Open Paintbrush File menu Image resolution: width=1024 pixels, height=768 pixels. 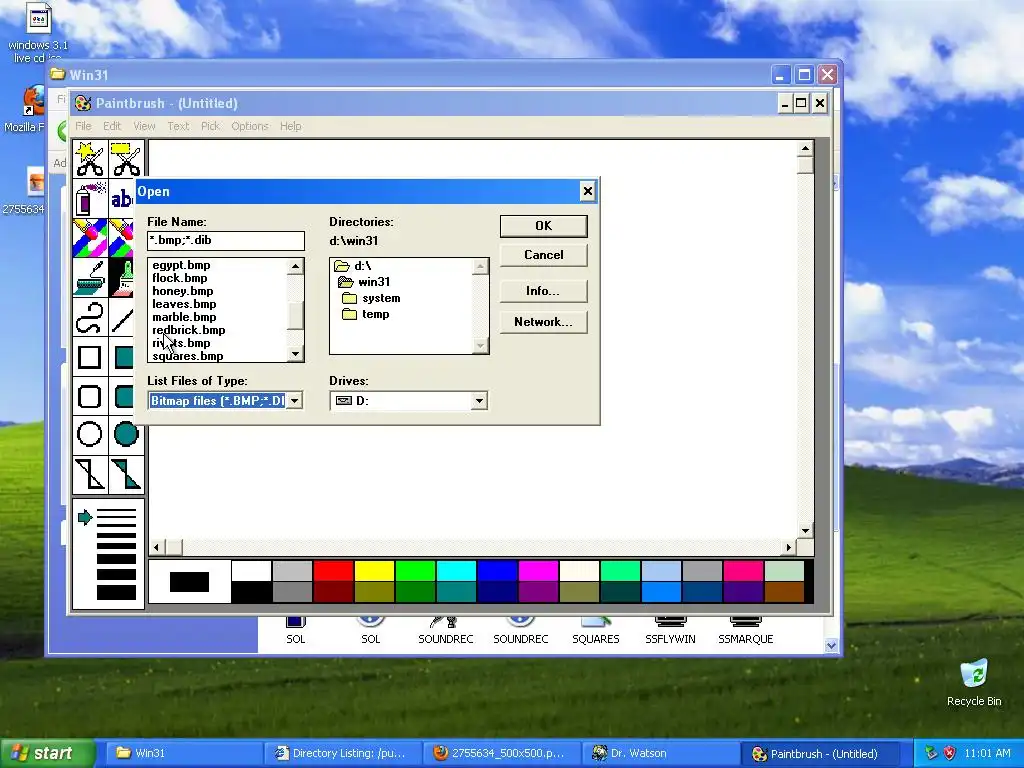[x=83, y=126]
